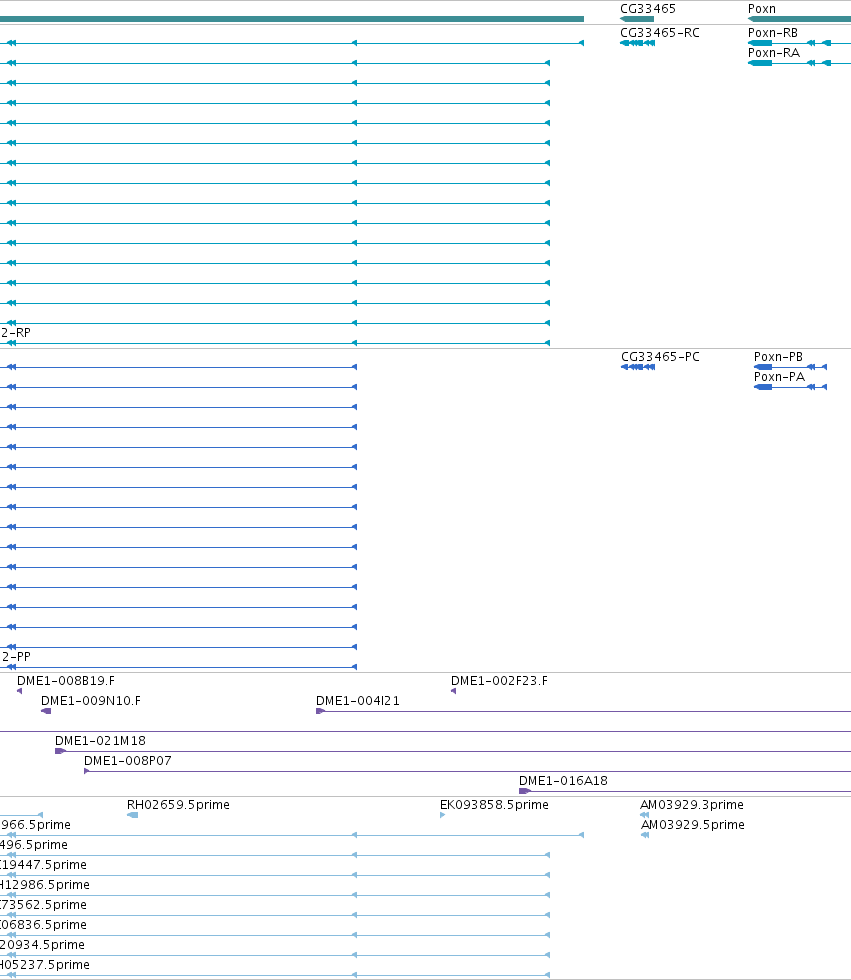The height and width of the screenshot is (980, 851).
Task: Click the DME1-002F23.F label
Action: tap(499, 680)
